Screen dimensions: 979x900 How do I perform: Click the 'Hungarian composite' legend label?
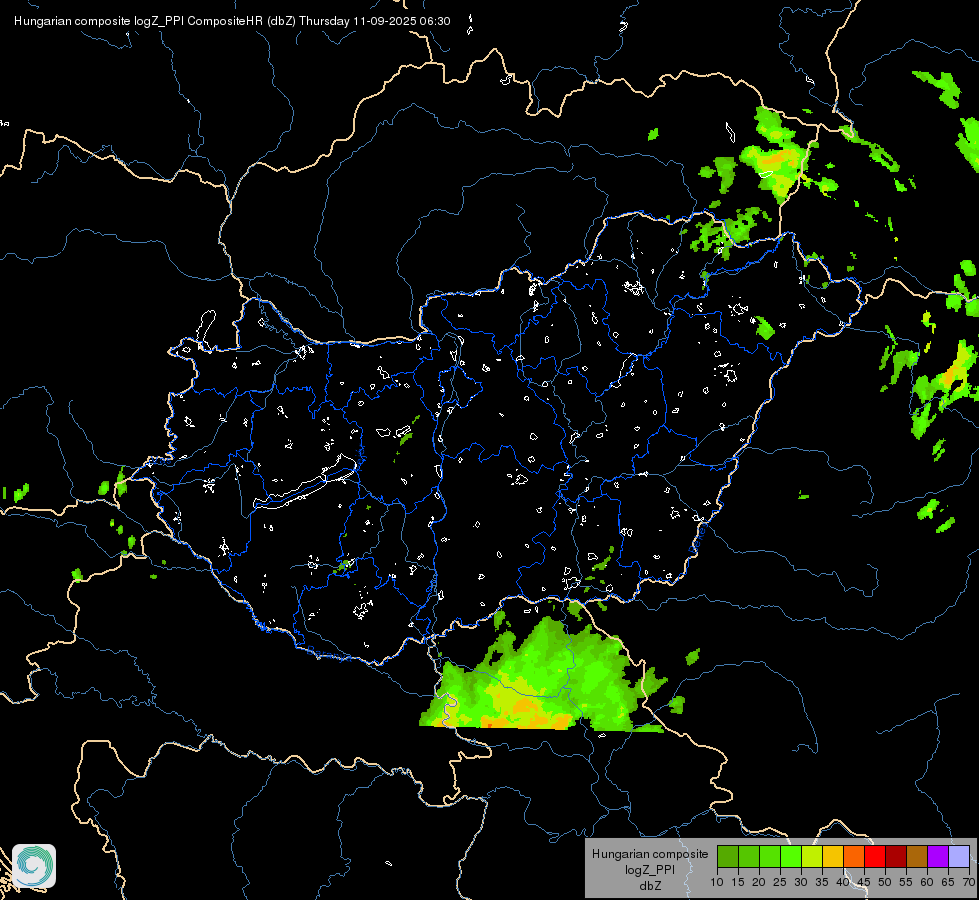tap(650, 854)
